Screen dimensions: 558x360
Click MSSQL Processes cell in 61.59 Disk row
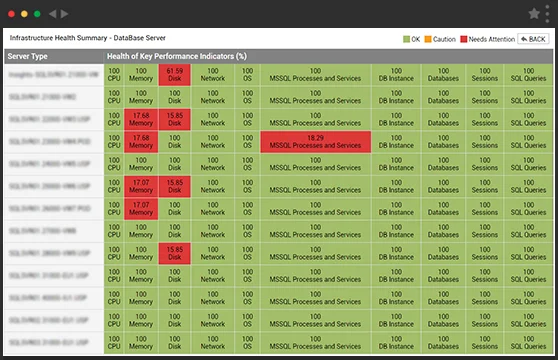click(316, 75)
